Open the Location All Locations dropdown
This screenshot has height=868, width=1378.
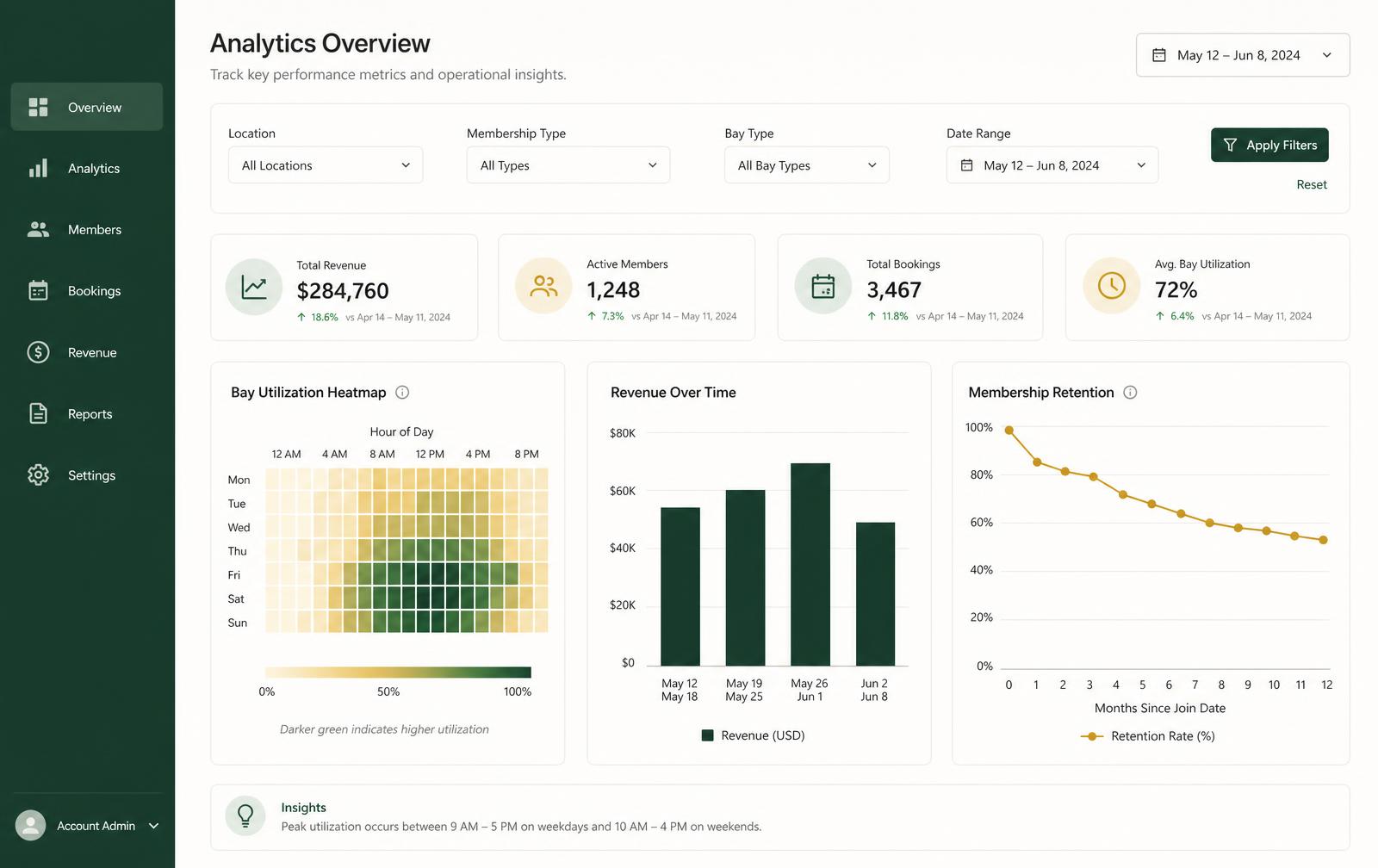coord(326,165)
